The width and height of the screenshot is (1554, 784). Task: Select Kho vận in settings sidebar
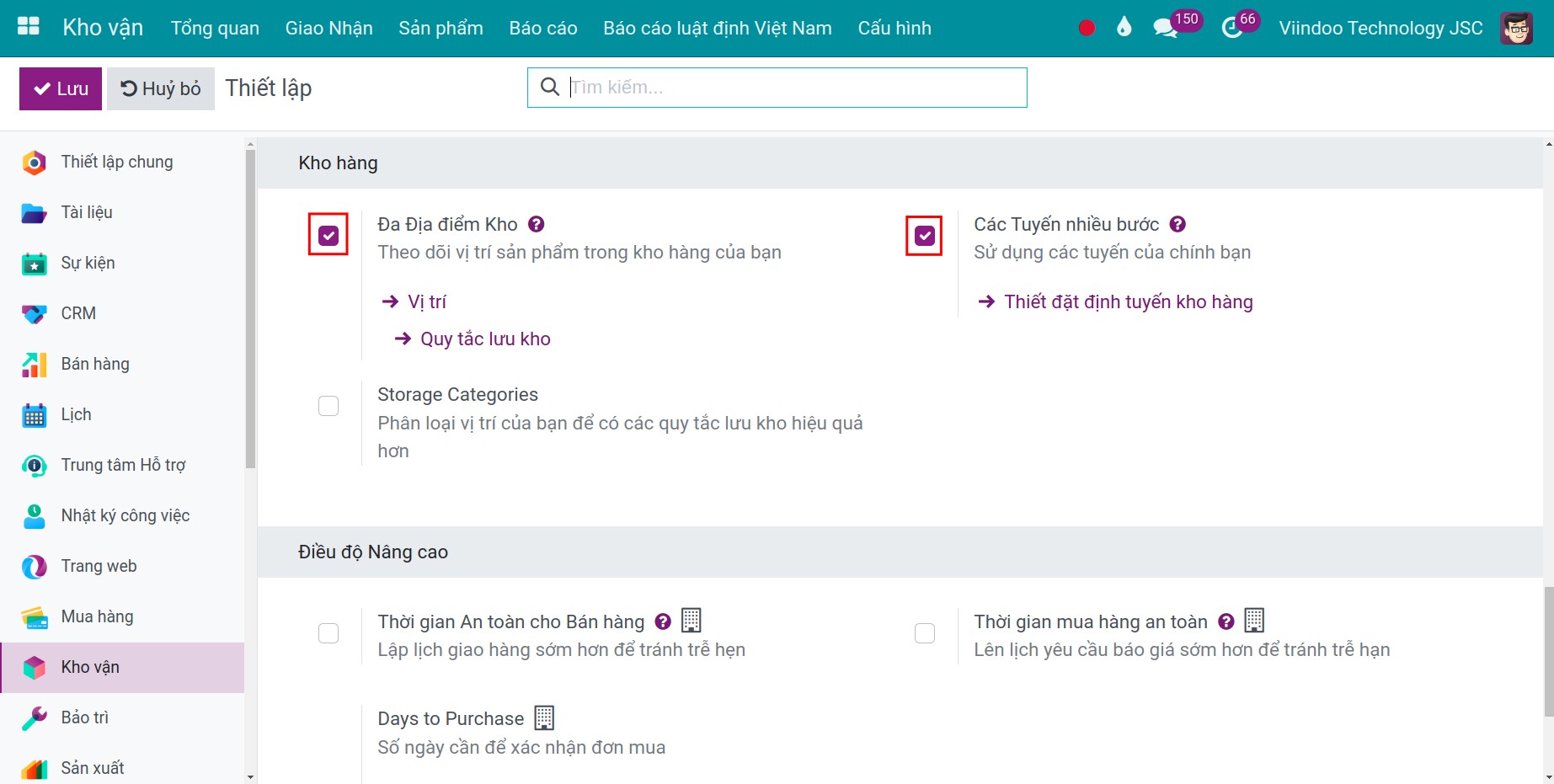pyautogui.click(x=122, y=667)
